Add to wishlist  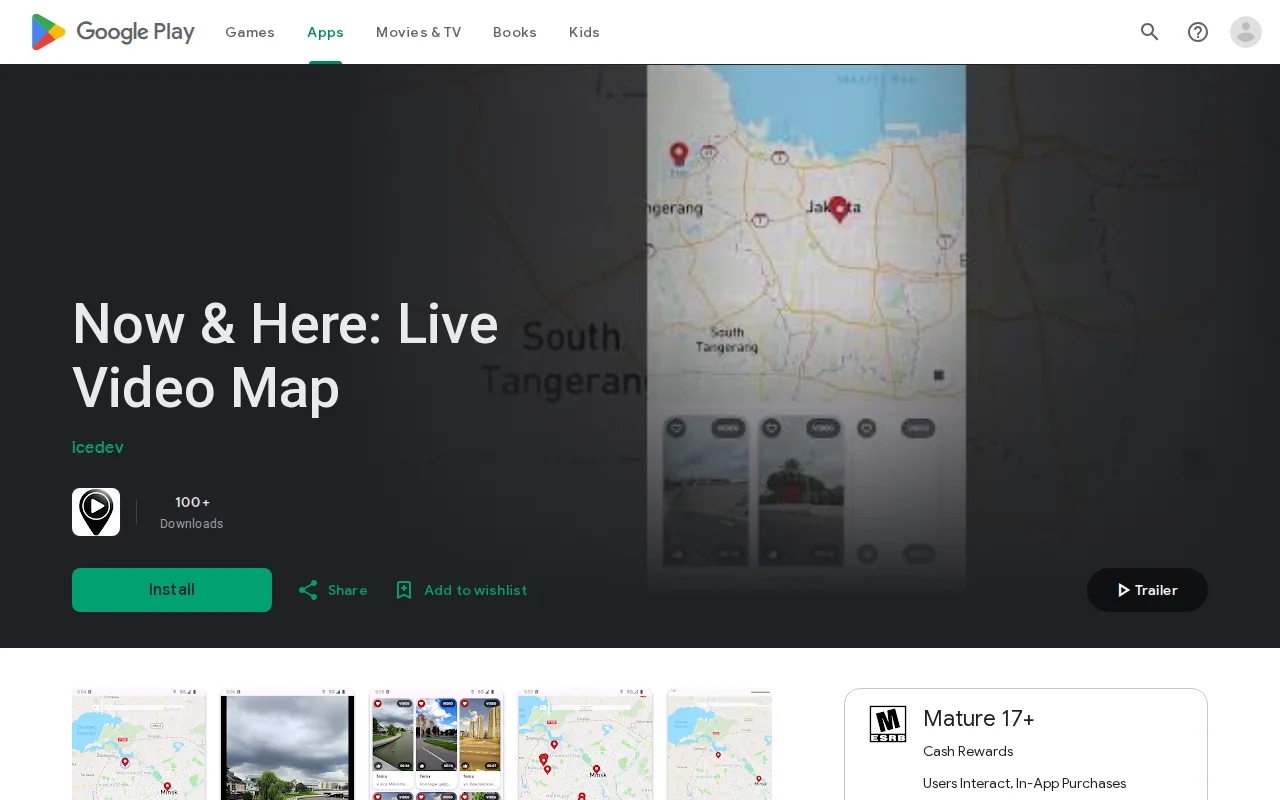tap(461, 590)
